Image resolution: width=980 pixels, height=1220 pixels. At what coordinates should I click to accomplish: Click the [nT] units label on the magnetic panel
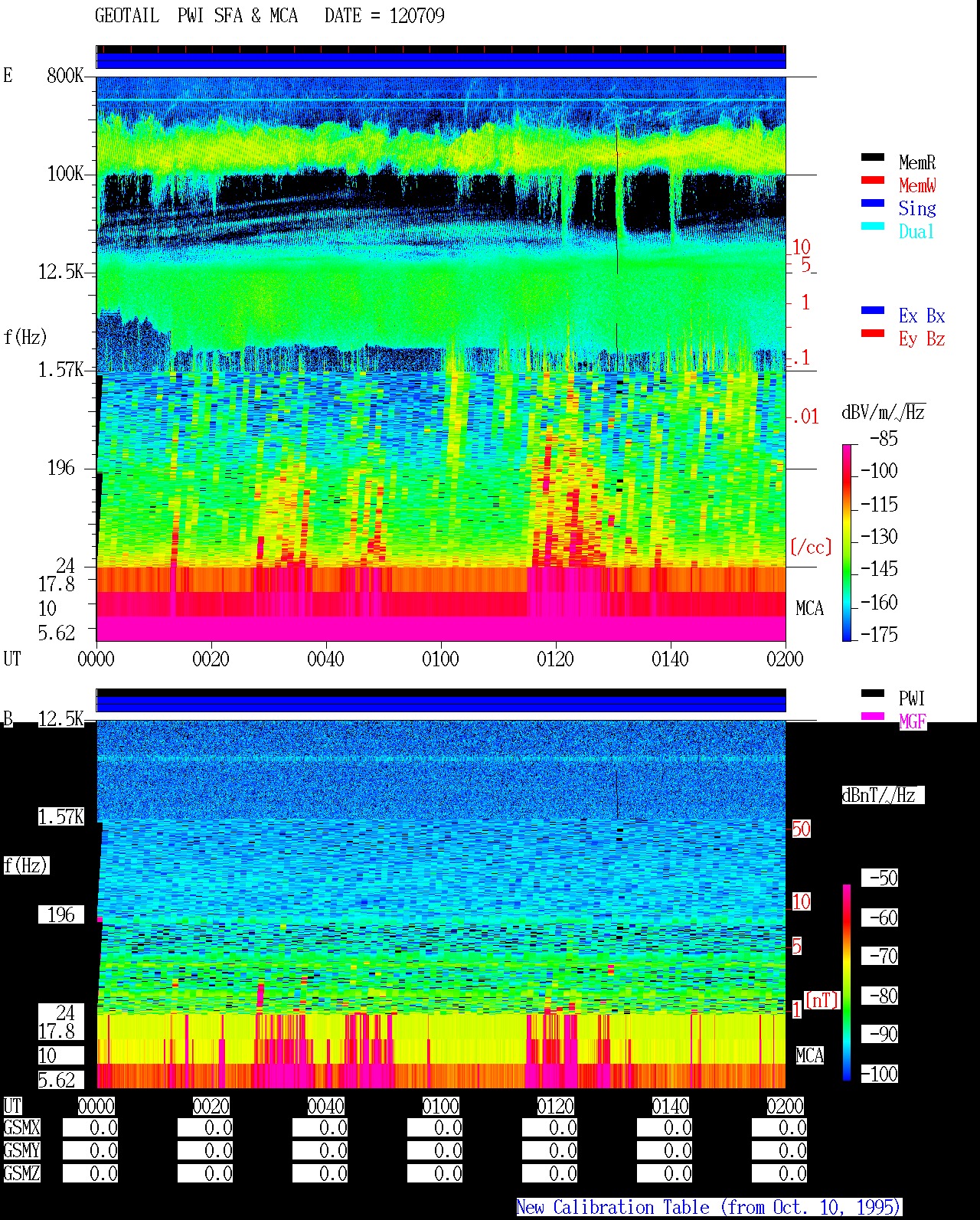pos(822,1000)
